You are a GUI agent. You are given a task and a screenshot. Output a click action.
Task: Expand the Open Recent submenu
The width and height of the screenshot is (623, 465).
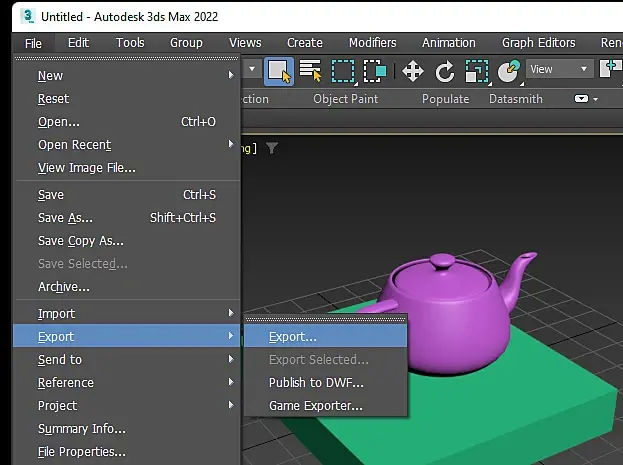[127, 145]
